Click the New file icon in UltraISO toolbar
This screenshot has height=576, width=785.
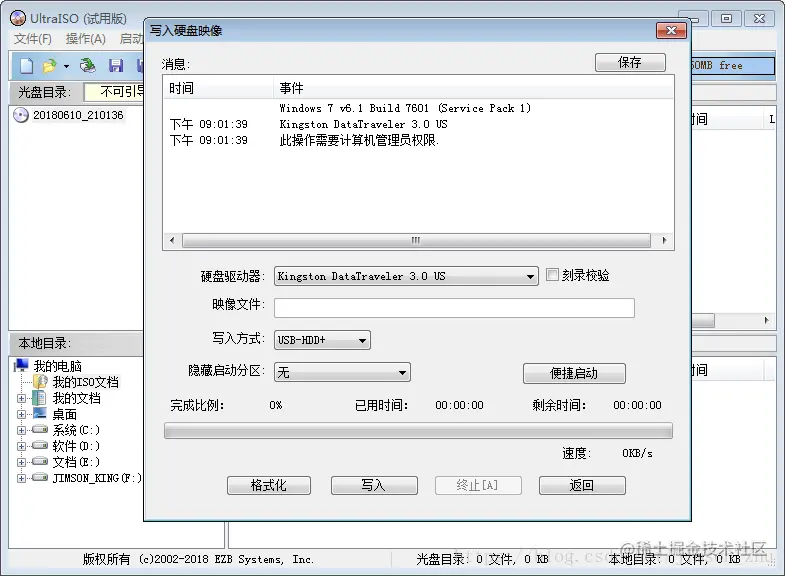pos(26,66)
